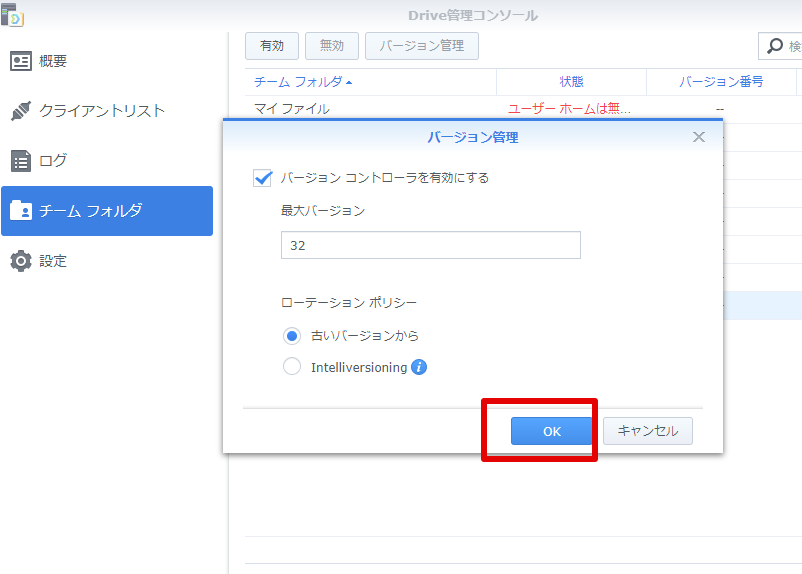The width and height of the screenshot is (802, 574).
Task: Click バージョン管理 toolbar button
Action: tap(422, 46)
